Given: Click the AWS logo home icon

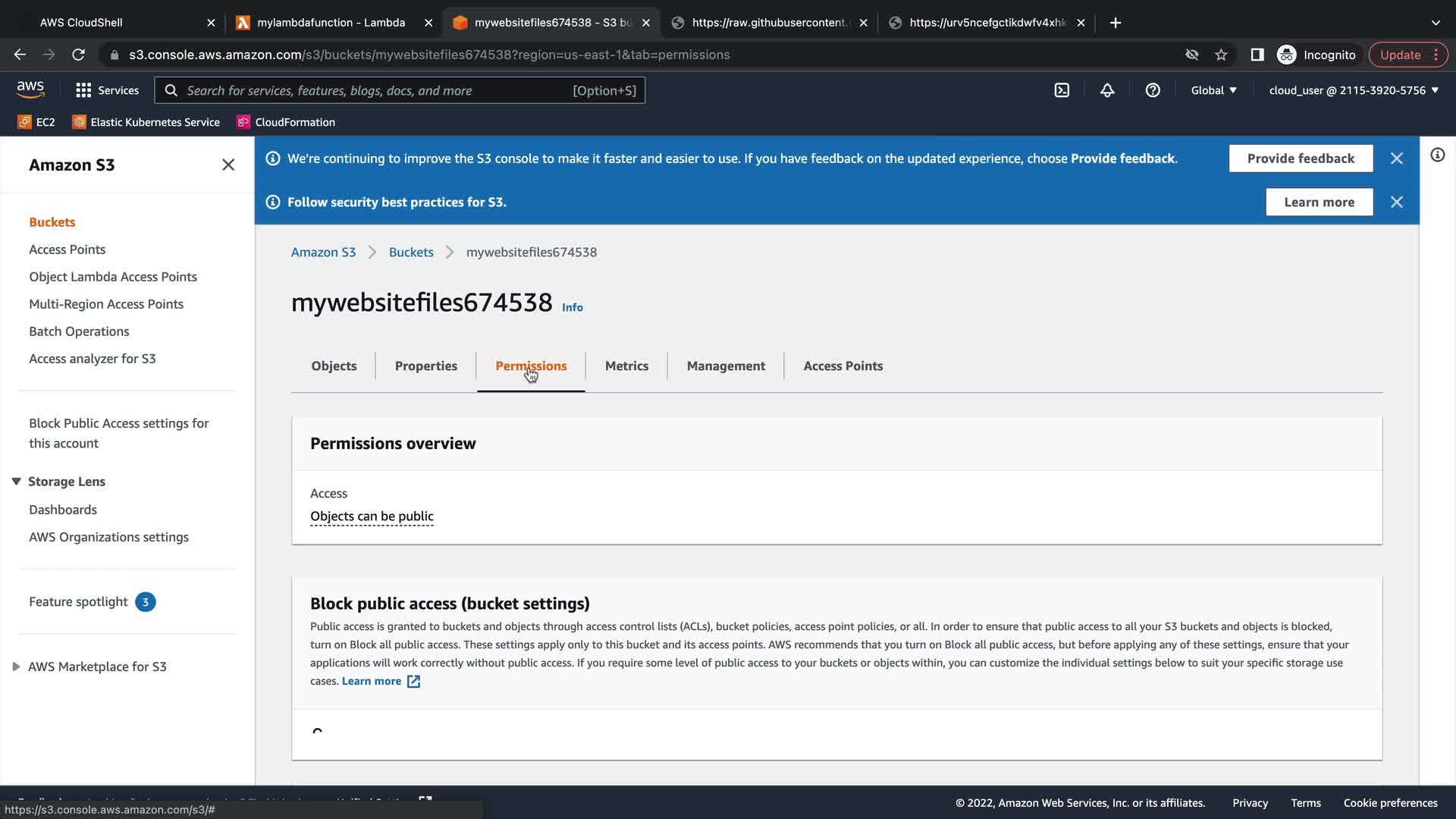Looking at the screenshot, I should pos(30,89).
